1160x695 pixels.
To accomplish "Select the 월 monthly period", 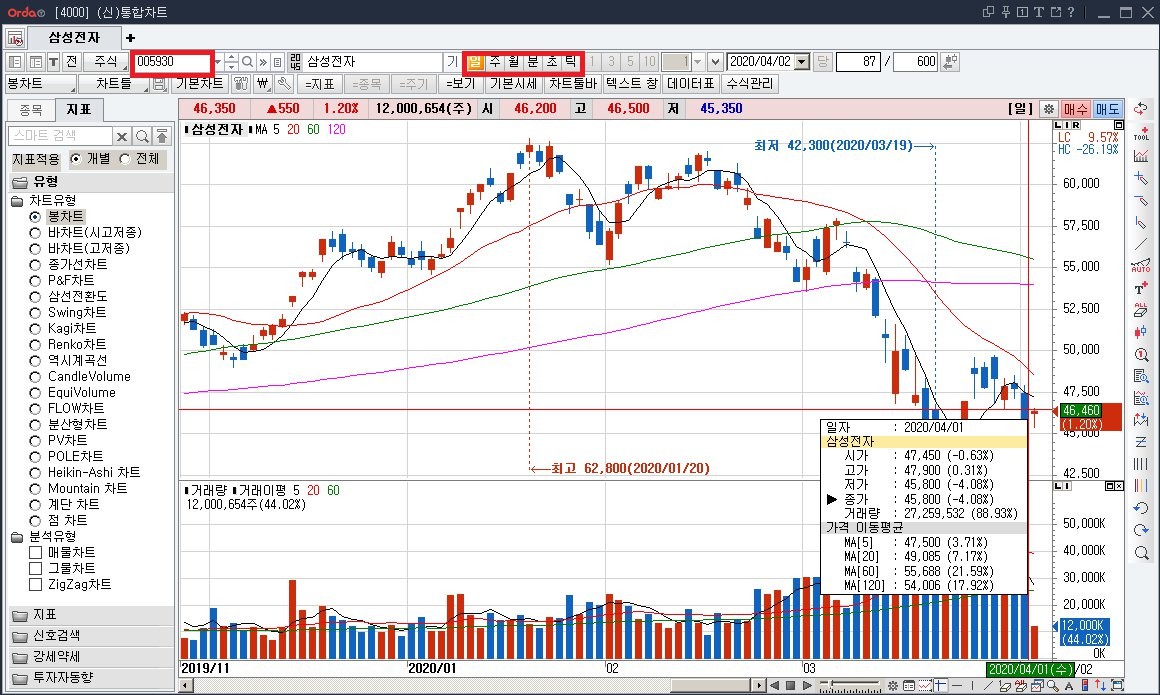I will [x=514, y=61].
